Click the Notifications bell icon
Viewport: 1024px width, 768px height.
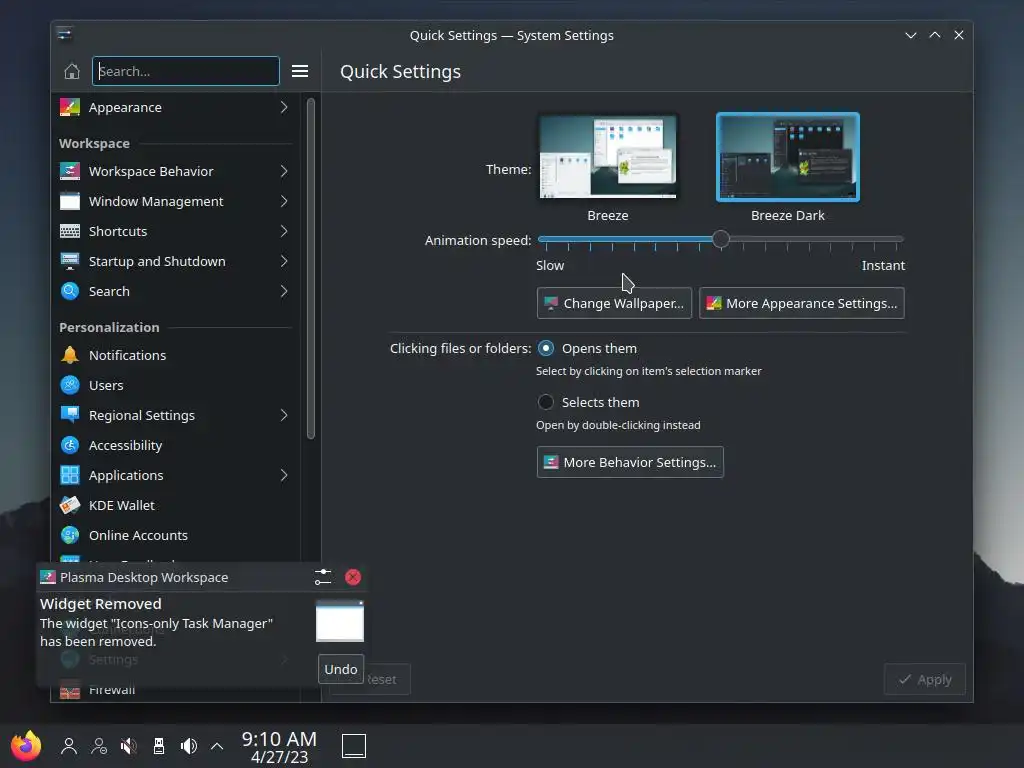[70, 355]
